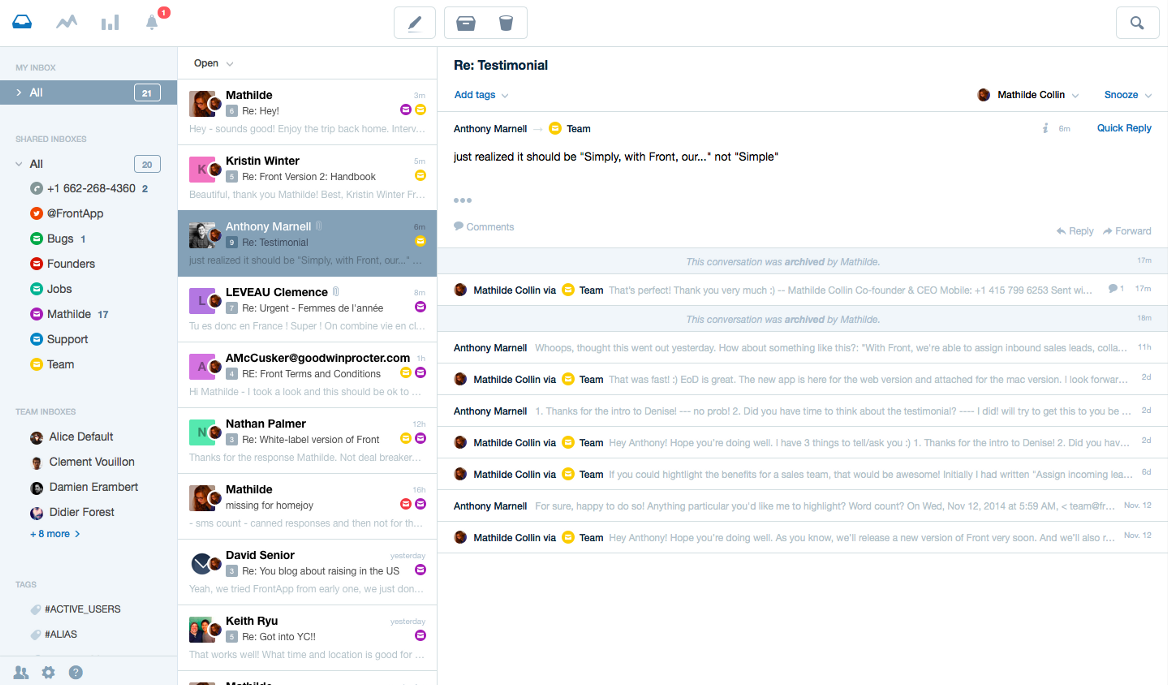Open the bar chart analytics icon
The image size is (1168, 685).
pos(110,22)
